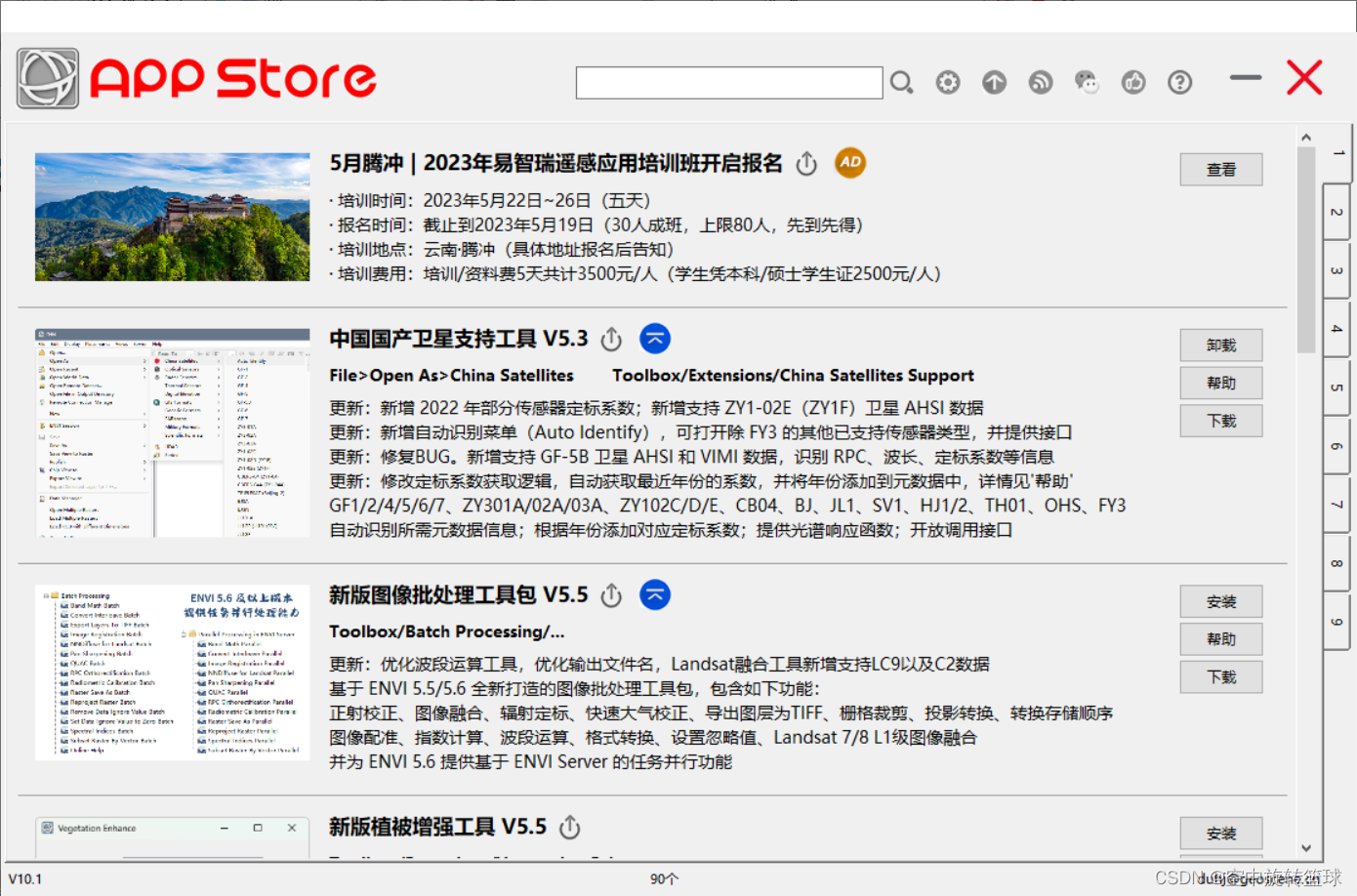Click 帮助 for 中国国产卫星支持工具

pyautogui.click(x=1221, y=384)
